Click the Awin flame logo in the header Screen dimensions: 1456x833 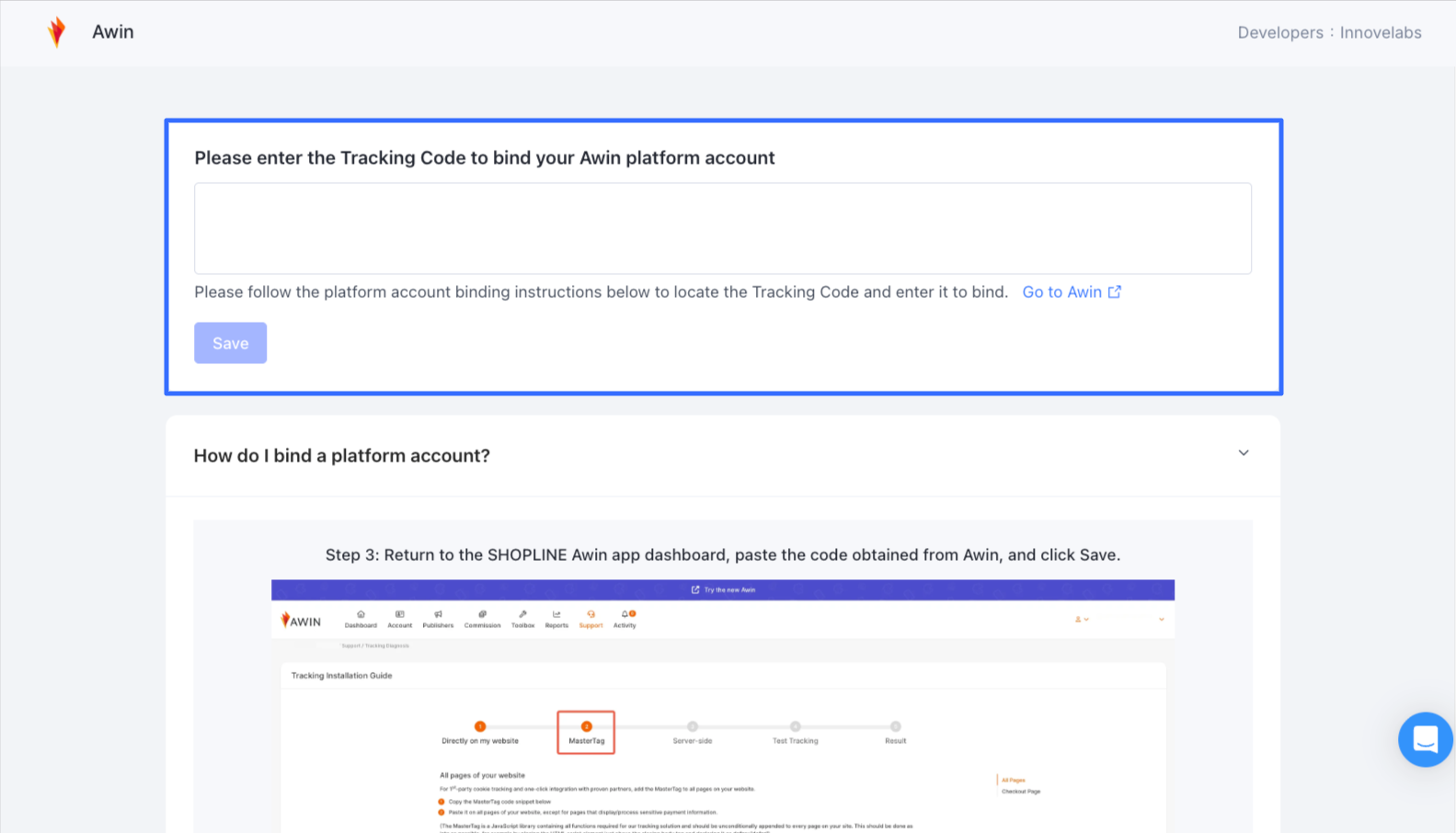click(x=57, y=32)
